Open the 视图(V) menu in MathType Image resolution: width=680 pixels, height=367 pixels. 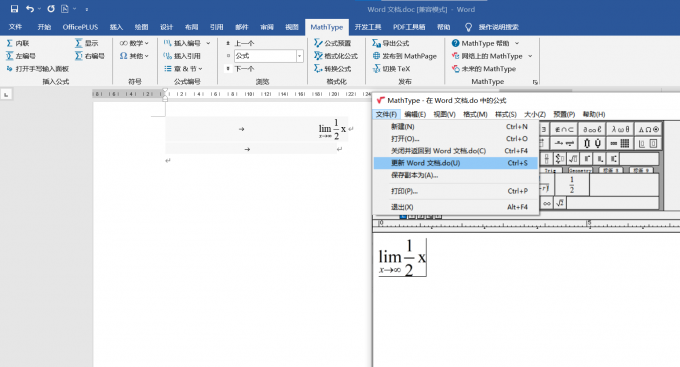coord(445,114)
